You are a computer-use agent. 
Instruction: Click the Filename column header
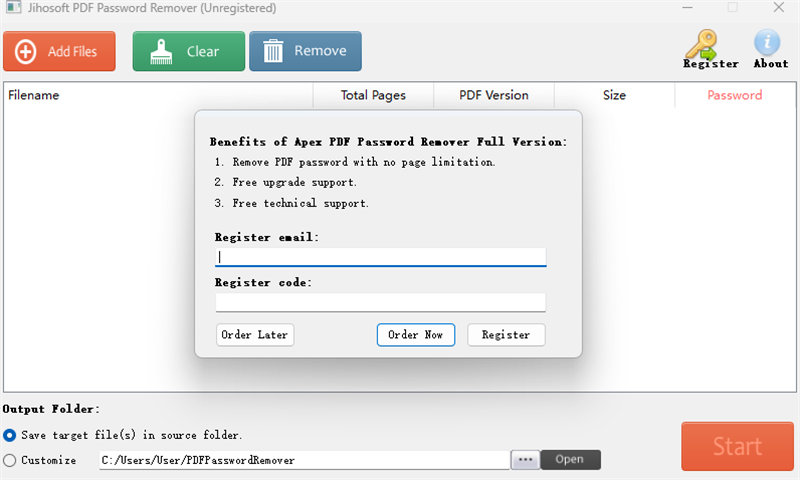(158, 95)
